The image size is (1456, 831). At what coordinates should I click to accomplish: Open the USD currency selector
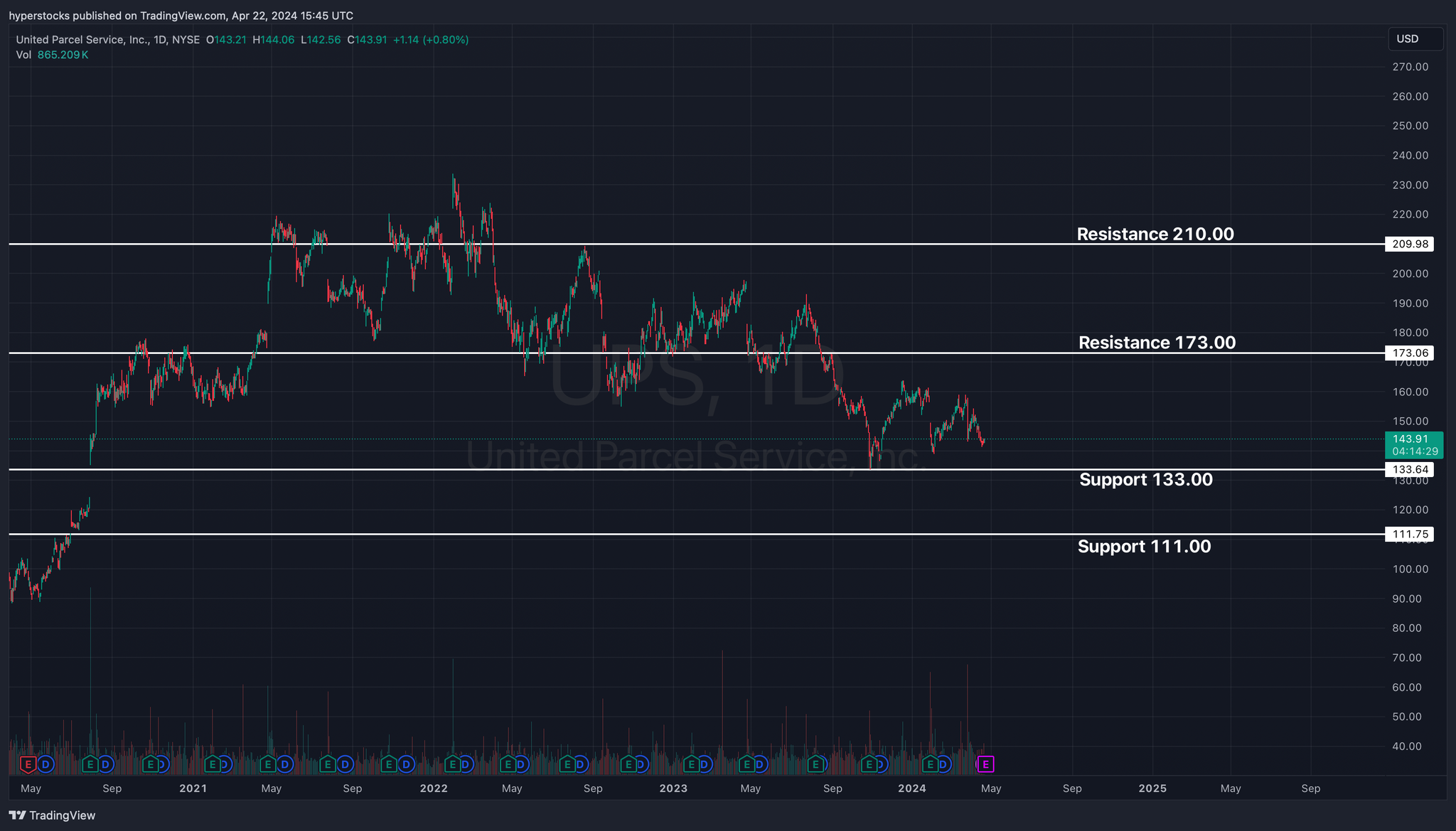click(1415, 39)
